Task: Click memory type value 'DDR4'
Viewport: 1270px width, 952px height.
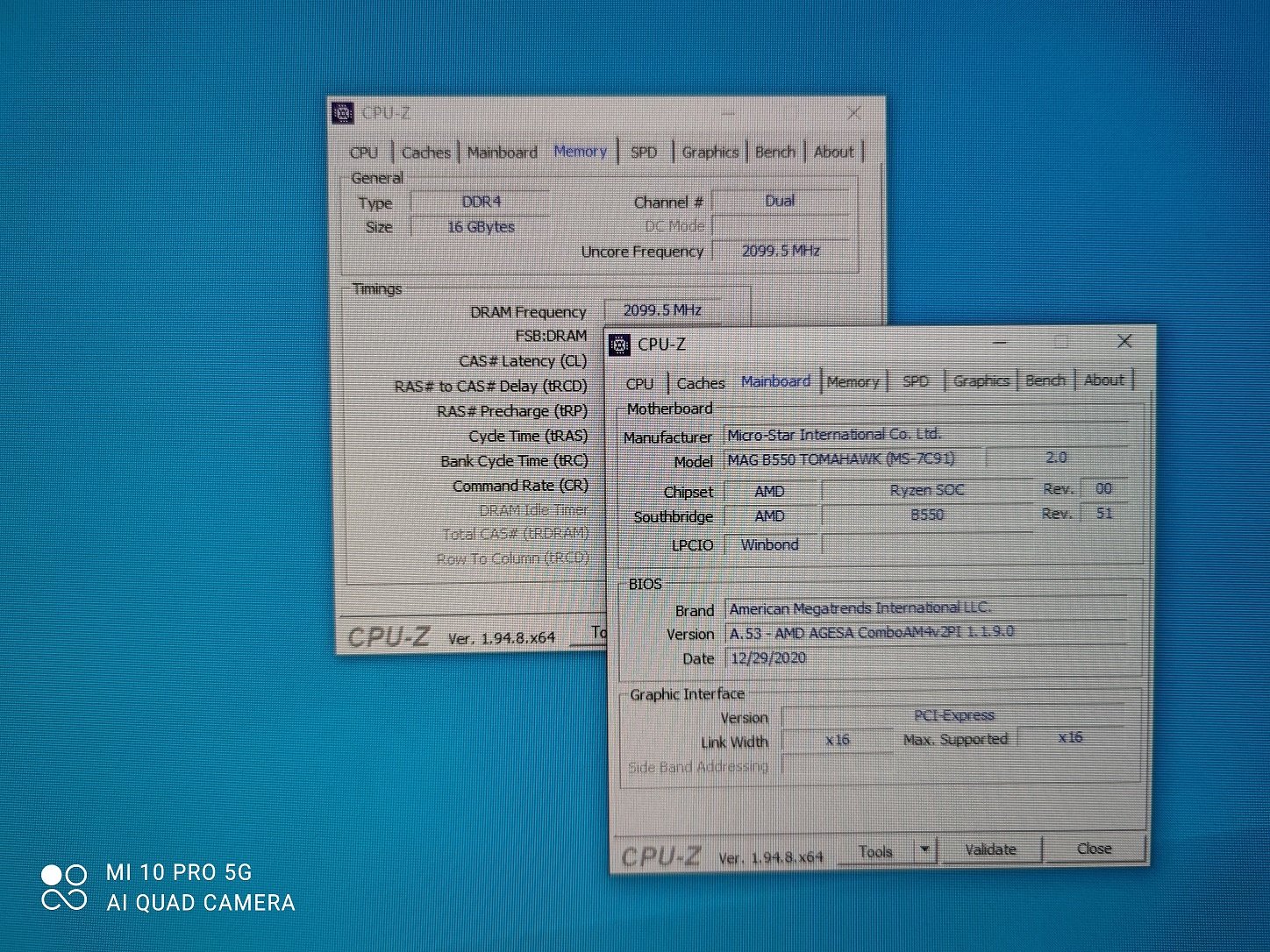Action: tap(481, 202)
